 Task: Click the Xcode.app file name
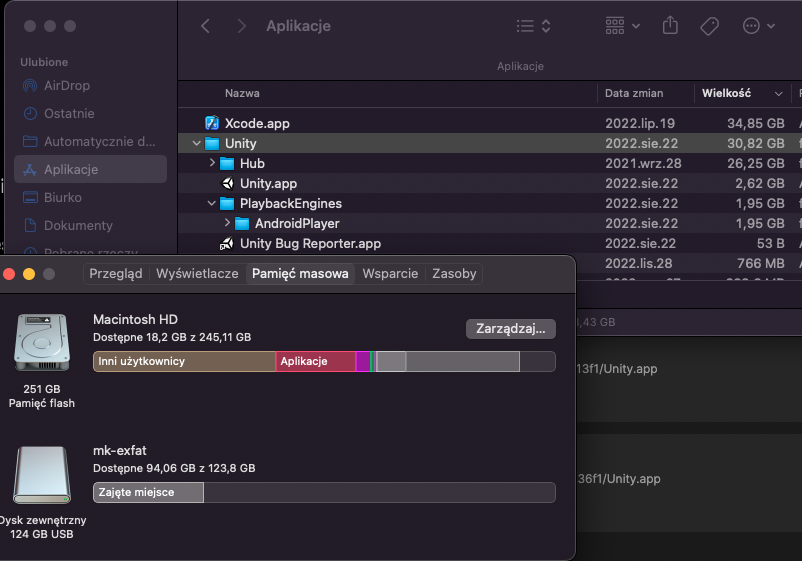tap(257, 123)
